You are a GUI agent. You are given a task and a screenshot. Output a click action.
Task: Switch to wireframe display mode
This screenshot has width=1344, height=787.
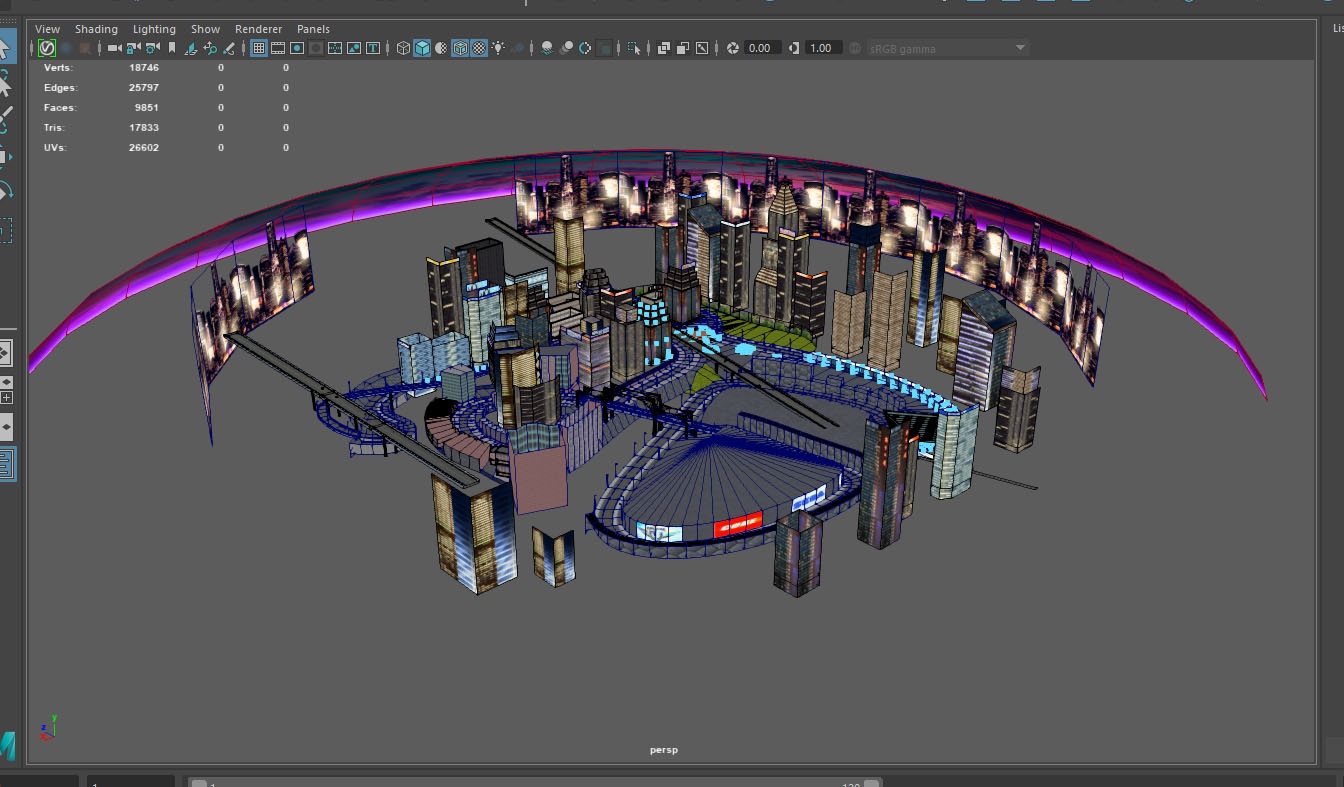point(403,48)
